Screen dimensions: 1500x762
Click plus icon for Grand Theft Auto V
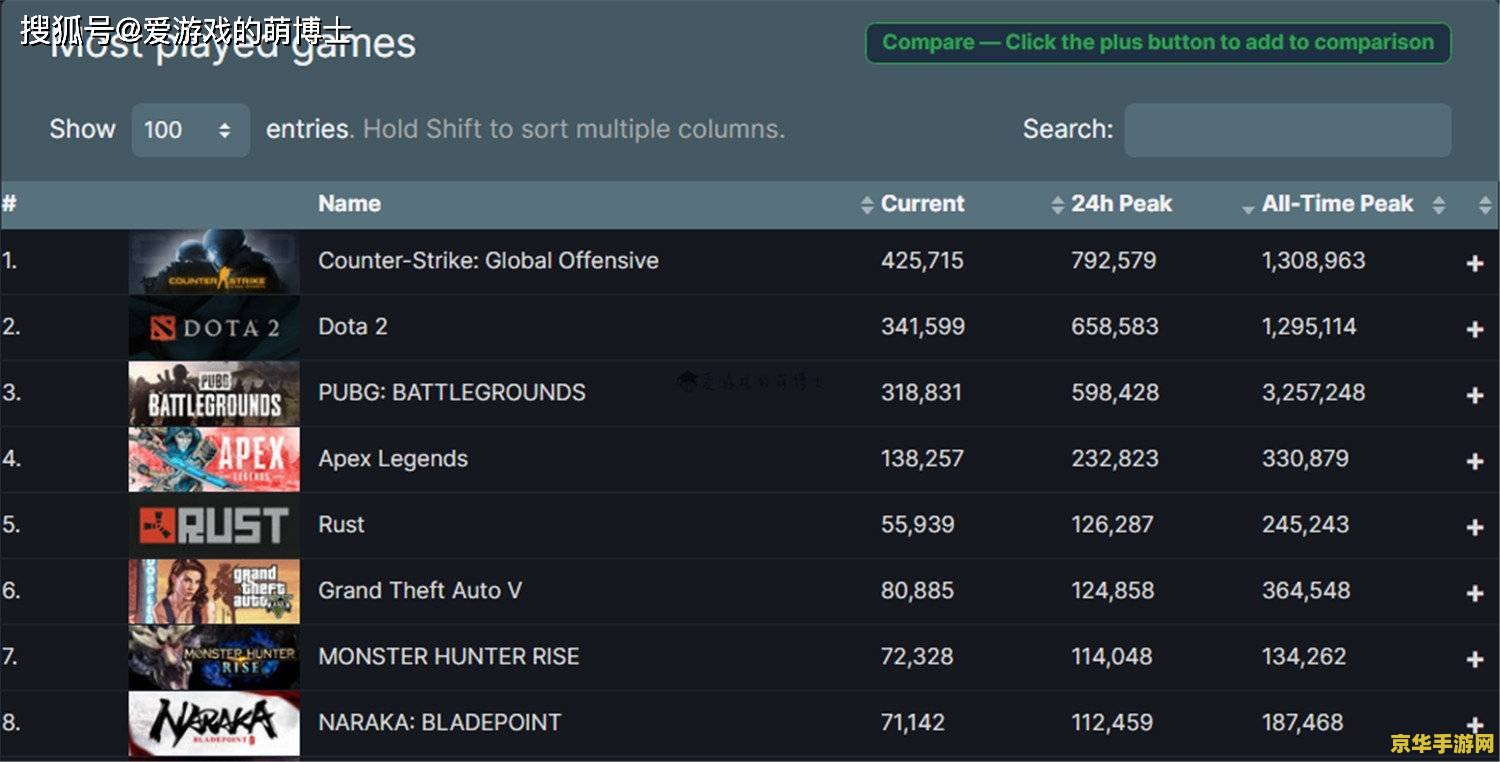[x=1474, y=594]
